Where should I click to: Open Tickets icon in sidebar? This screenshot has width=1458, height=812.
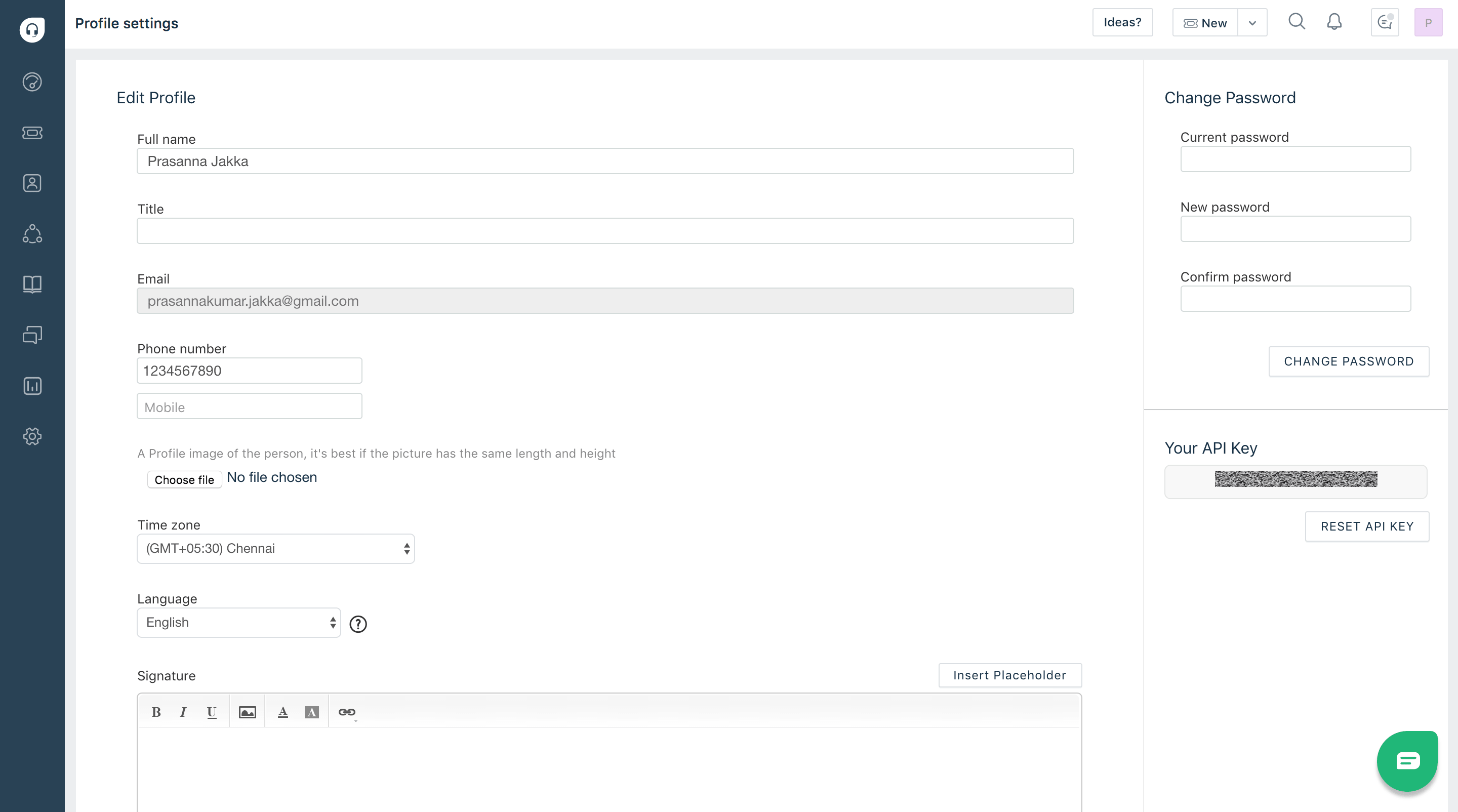point(32,133)
